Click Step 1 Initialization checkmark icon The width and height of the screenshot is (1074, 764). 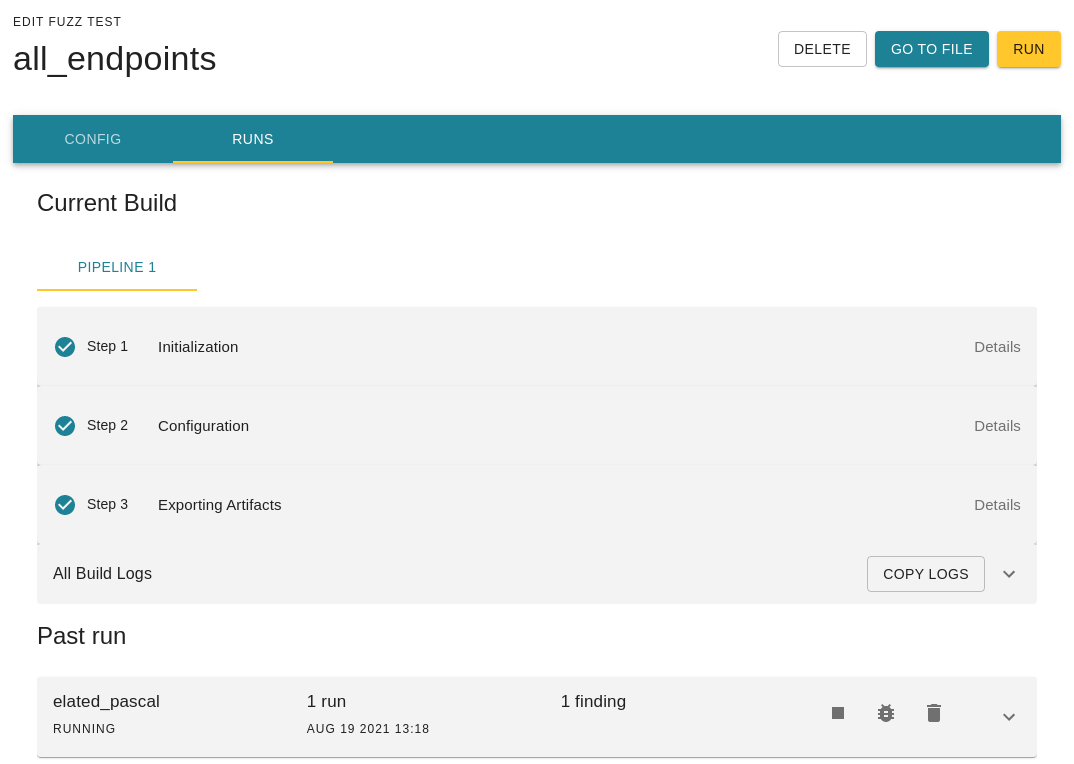point(65,347)
